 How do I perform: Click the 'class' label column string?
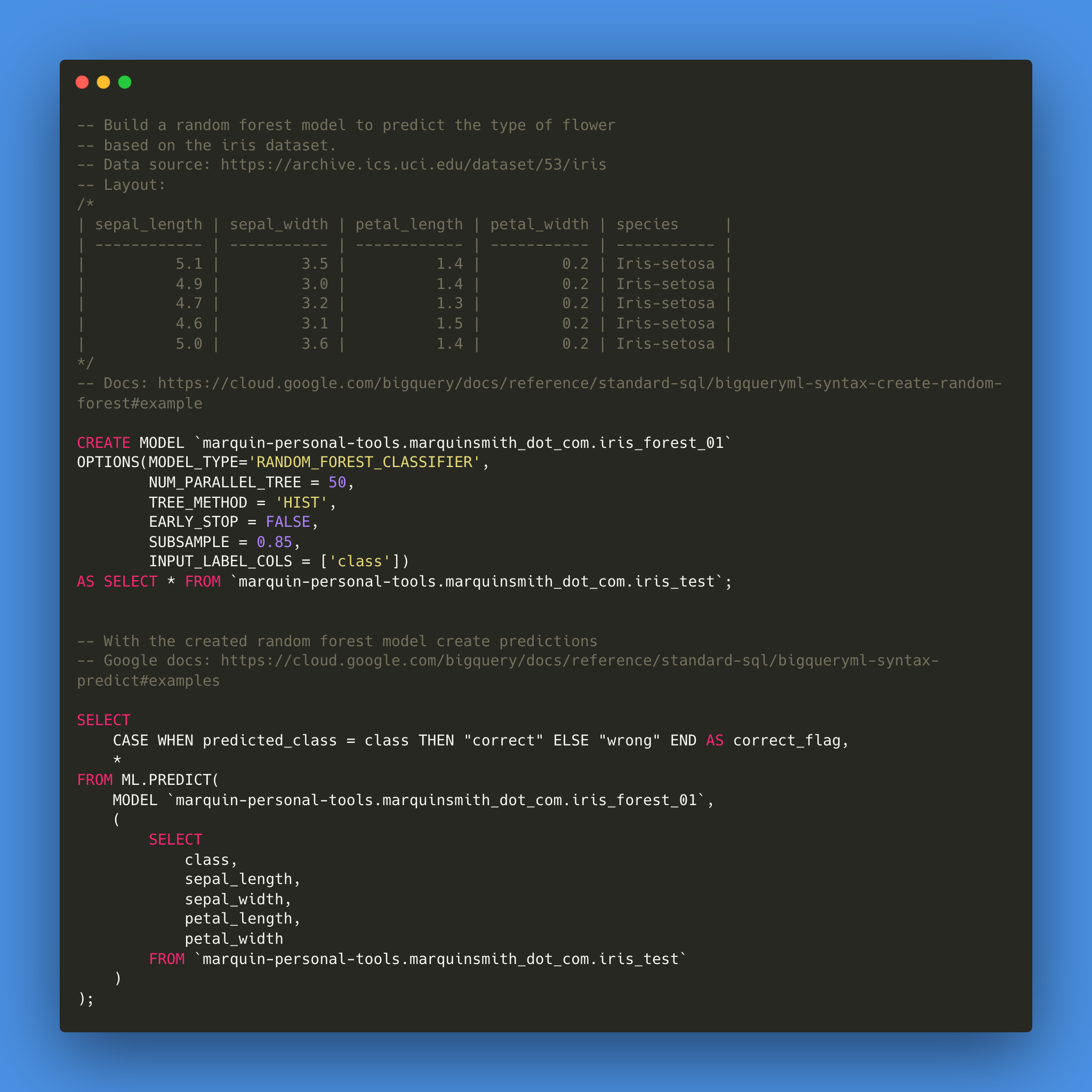tap(359, 561)
